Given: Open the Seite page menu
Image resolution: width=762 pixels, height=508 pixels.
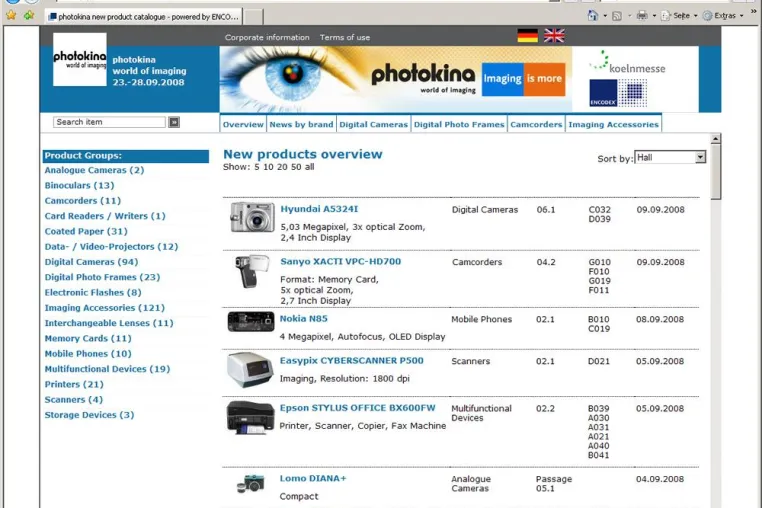Looking at the screenshot, I should [x=681, y=16].
